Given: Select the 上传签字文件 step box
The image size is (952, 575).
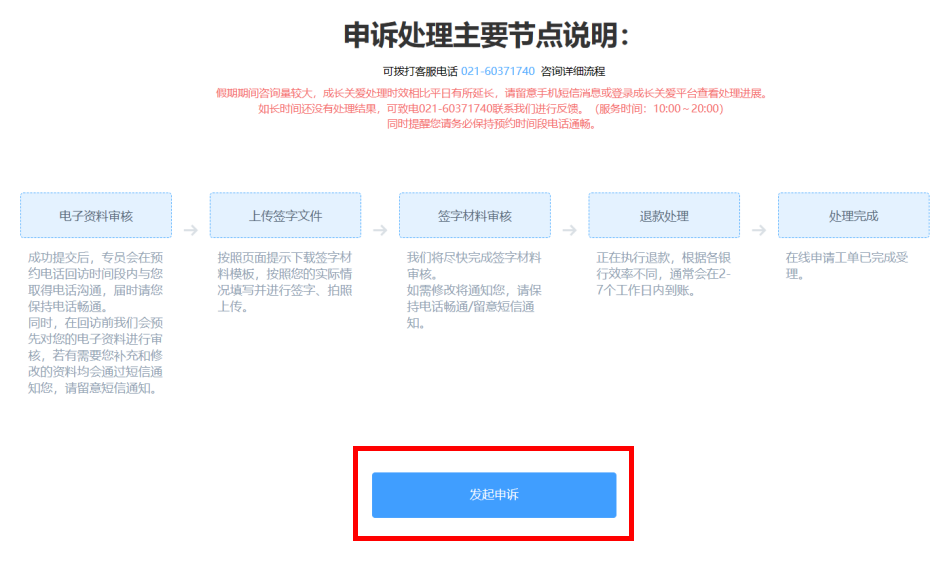Looking at the screenshot, I should coord(285,216).
